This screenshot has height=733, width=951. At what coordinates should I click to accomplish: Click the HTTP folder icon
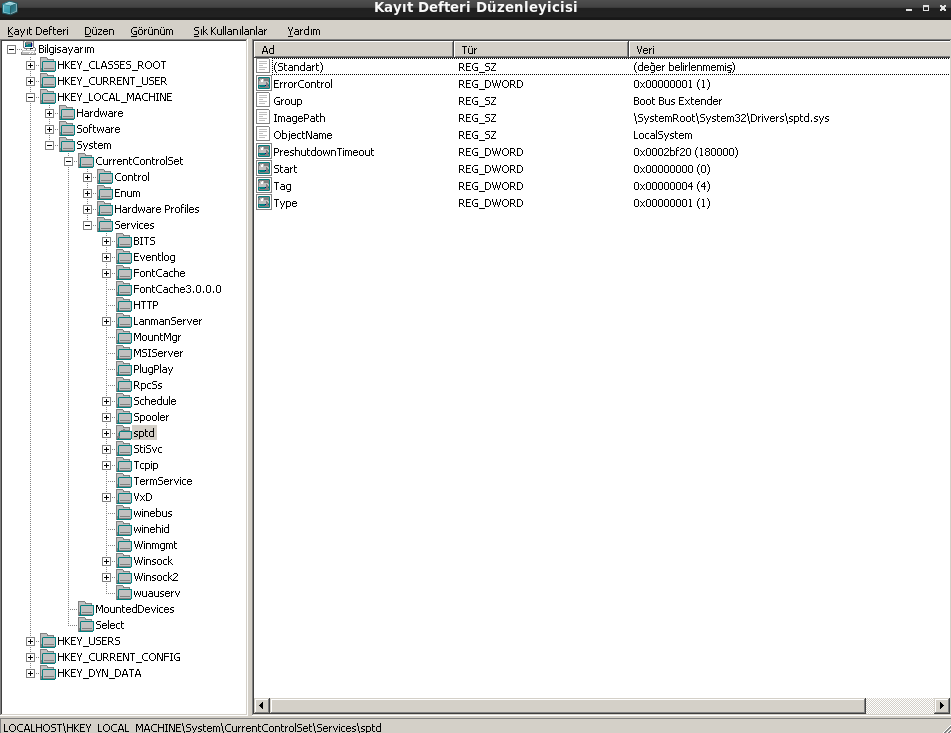[x=124, y=306]
